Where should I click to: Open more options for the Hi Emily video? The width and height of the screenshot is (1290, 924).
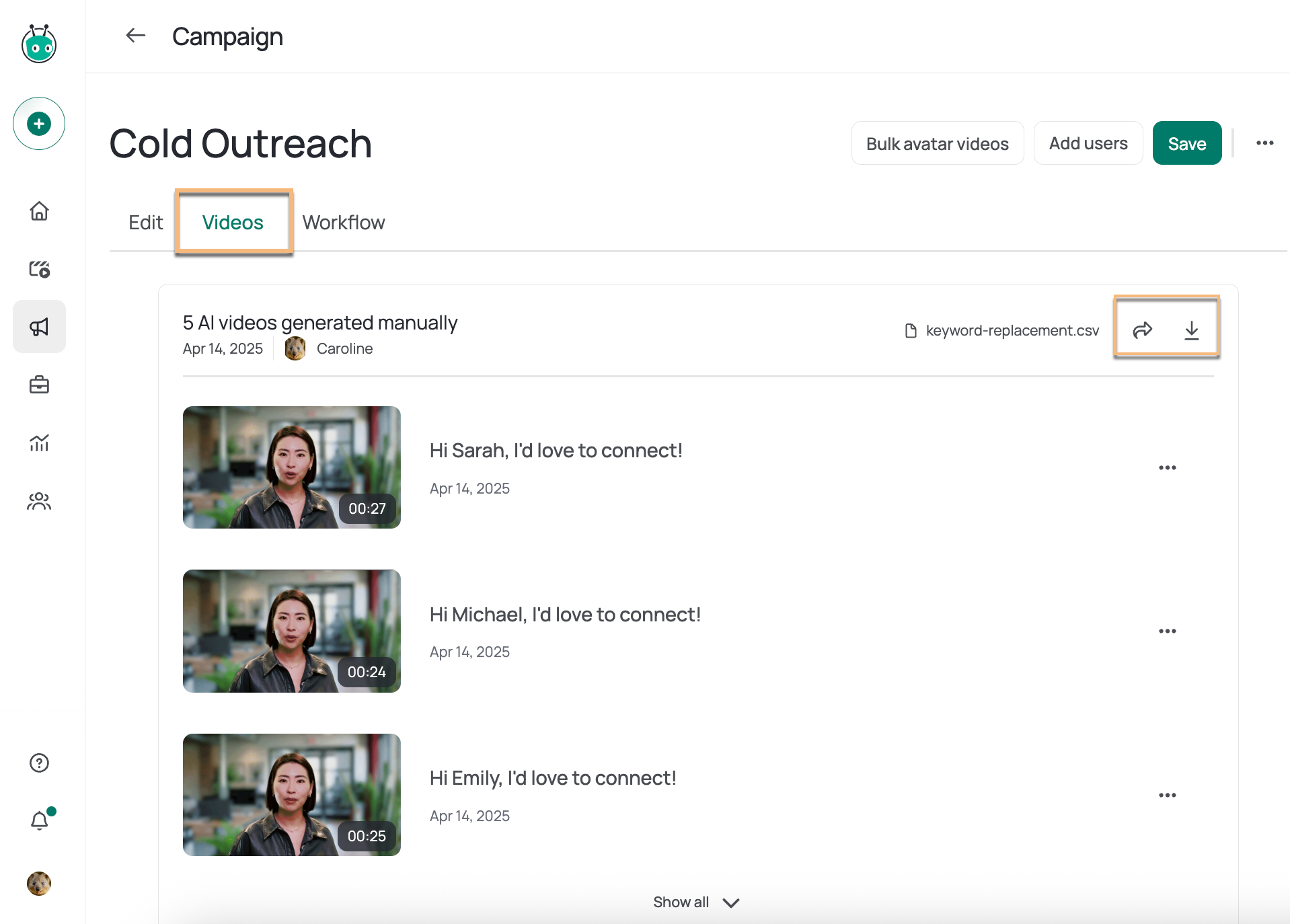(x=1167, y=795)
